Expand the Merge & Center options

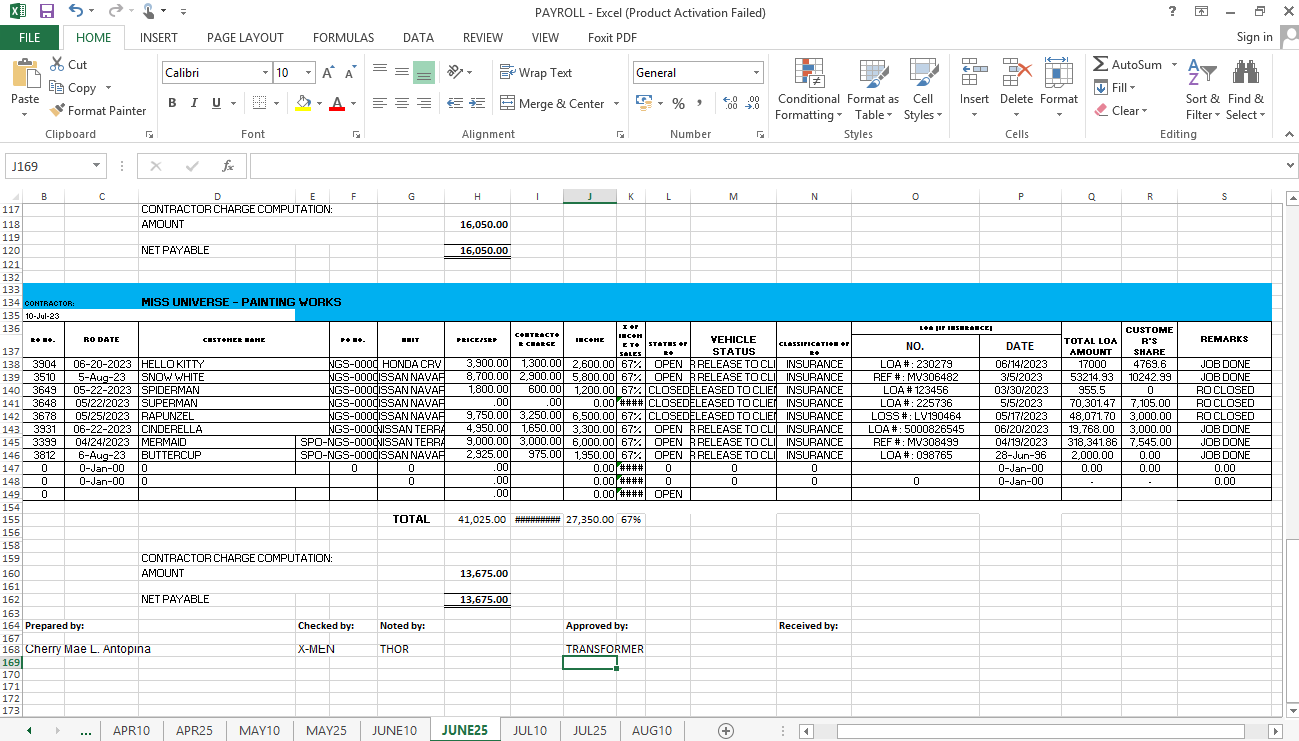point(616,103)
